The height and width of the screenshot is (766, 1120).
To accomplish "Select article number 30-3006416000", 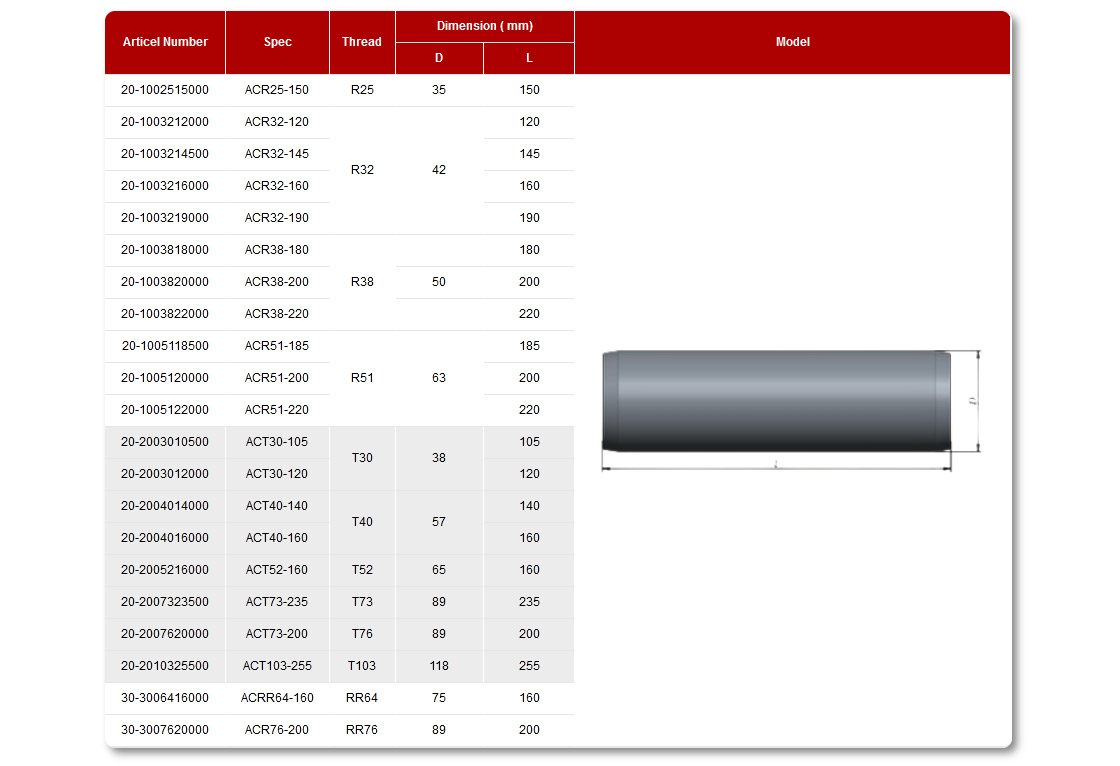I will (165, 698).
